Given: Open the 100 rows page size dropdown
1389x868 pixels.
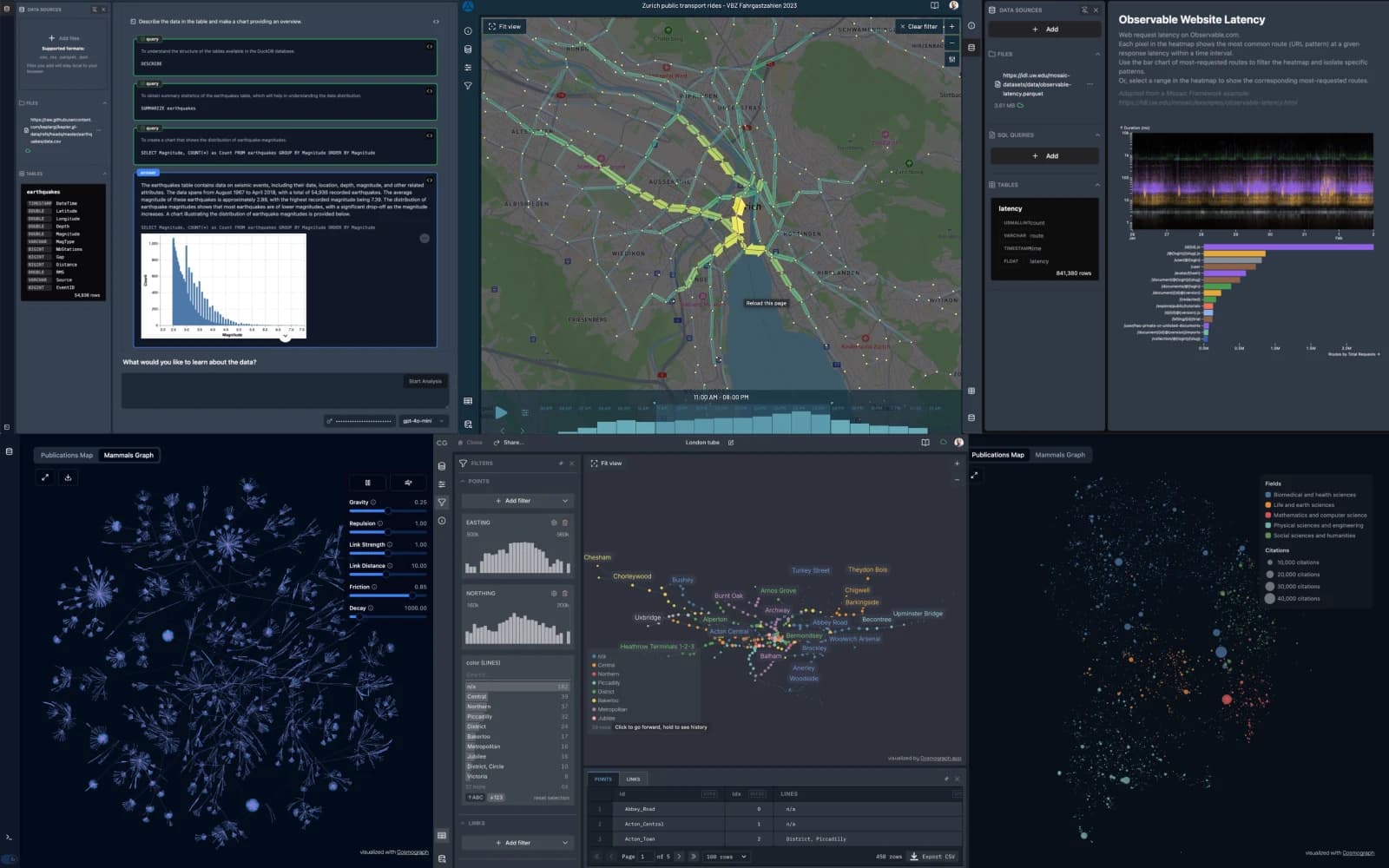Looking at the screenshot, I should pos(726,857).
